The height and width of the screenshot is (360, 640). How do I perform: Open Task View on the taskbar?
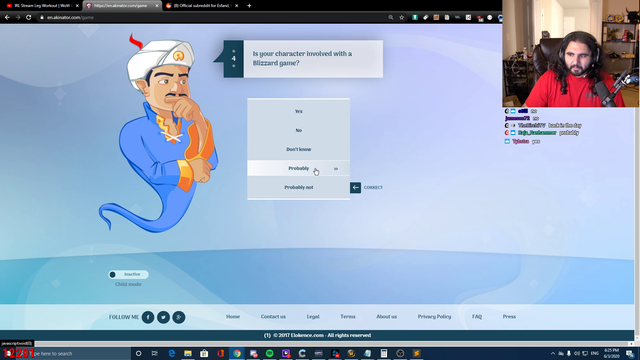coord(155,353)
